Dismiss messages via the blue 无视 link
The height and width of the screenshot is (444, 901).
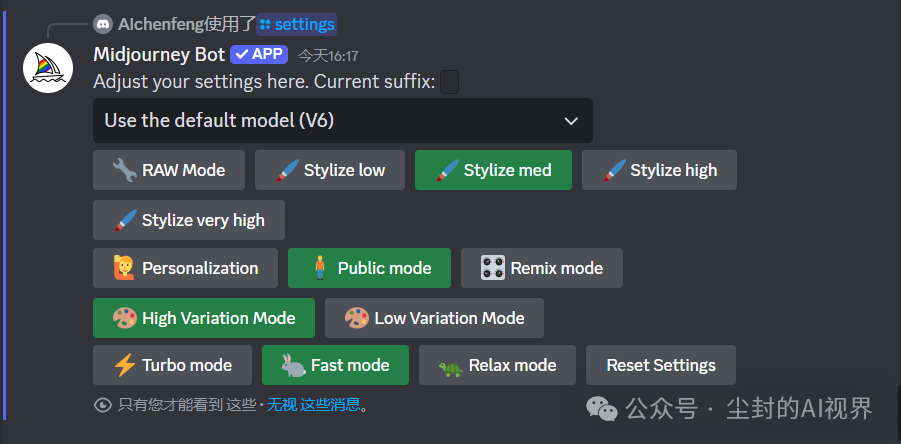tap(281, 405)
